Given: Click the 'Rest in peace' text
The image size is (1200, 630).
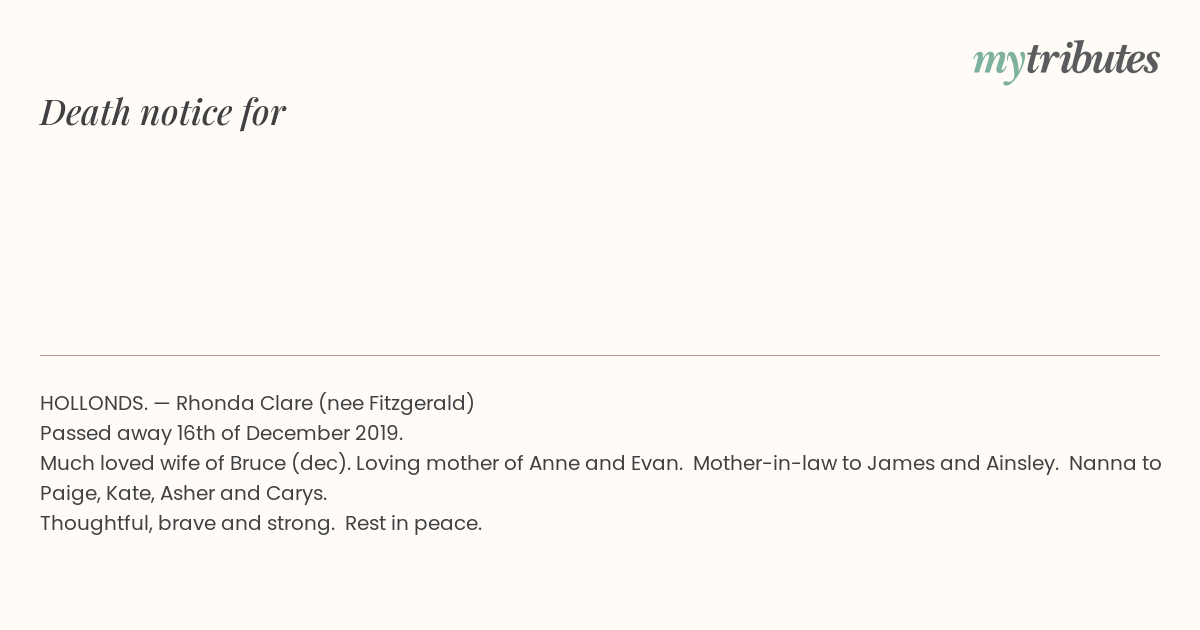Looking at the screenshot, I should click(x=413, y=524).
